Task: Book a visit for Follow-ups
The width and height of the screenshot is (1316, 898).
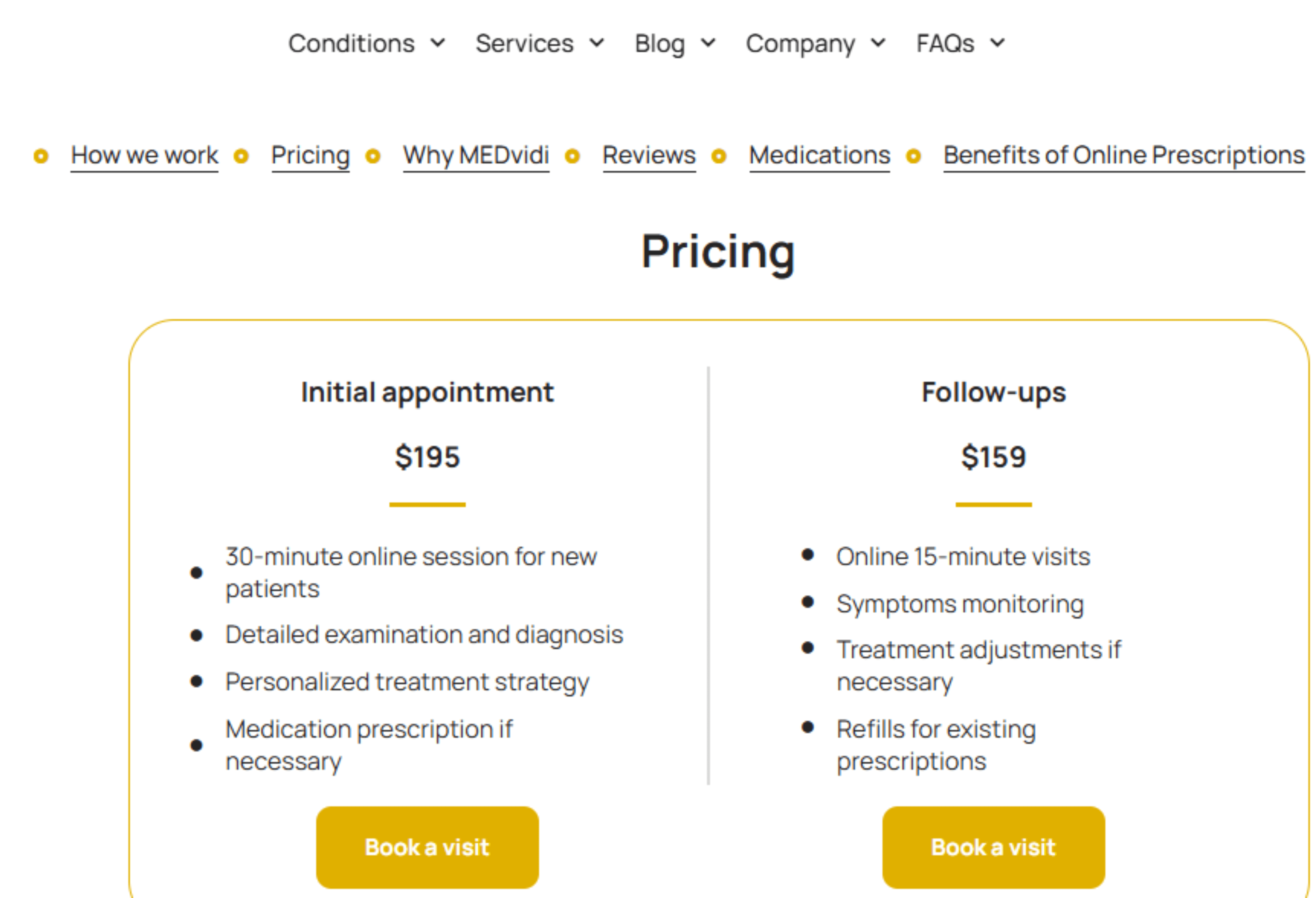Action: (993, 847)
